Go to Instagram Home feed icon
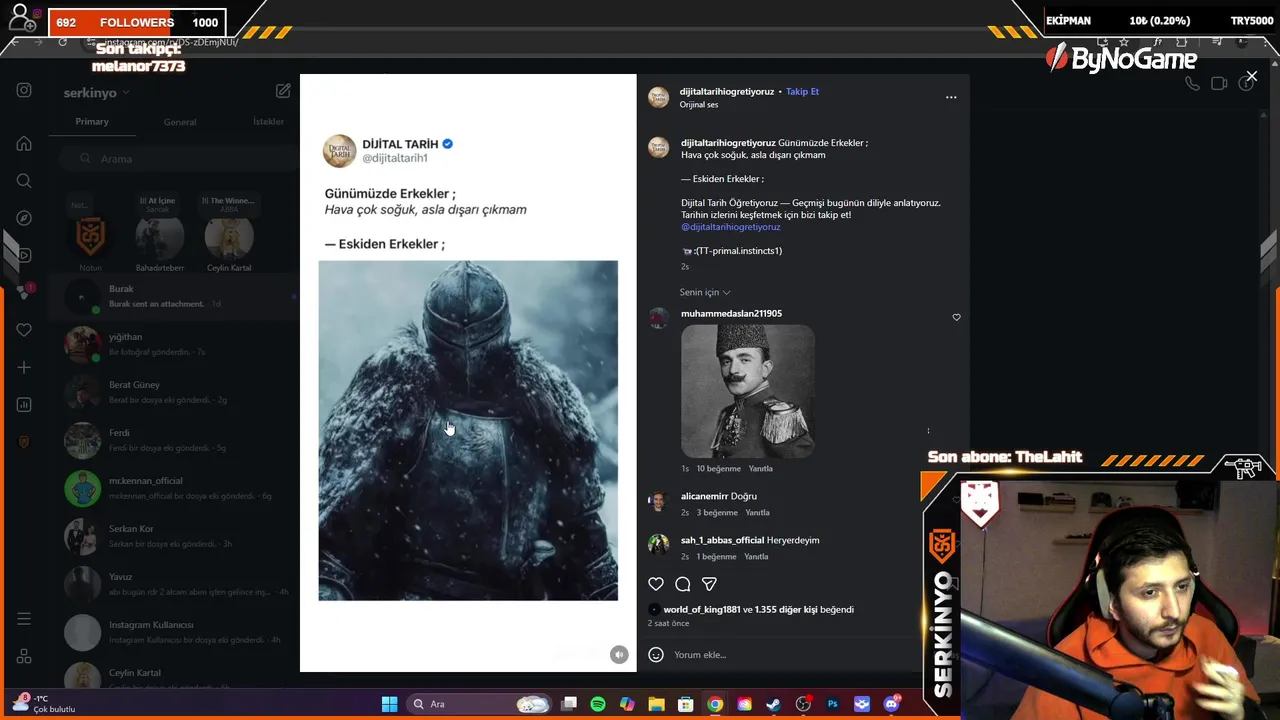 pyautogui.click(x=24, y=143)
